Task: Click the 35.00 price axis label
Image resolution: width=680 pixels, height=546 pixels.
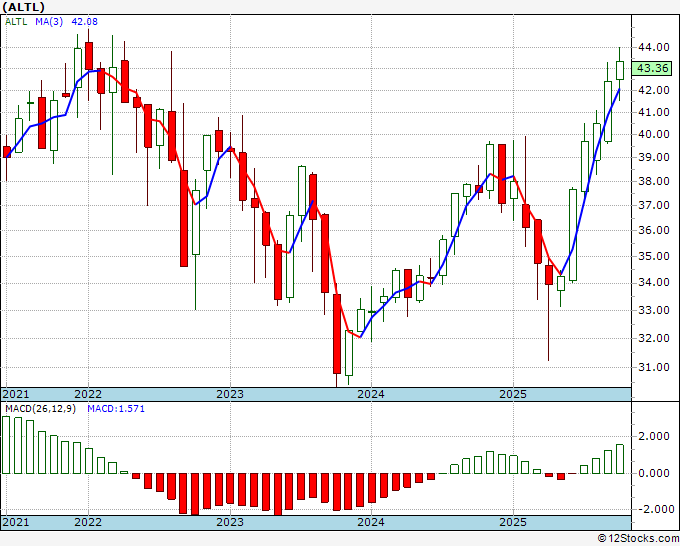Action: click(653, 256)
